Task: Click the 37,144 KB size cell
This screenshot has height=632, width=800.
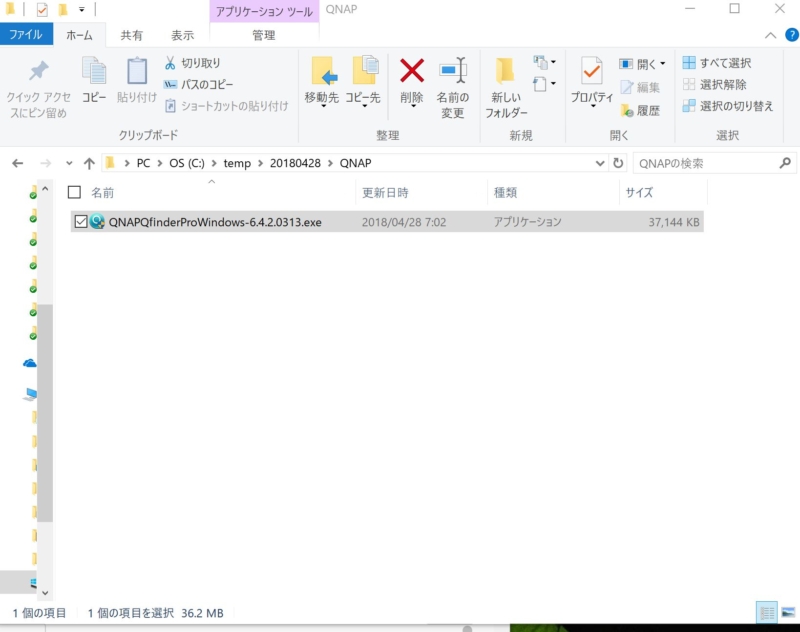Action: coord(673,222)
